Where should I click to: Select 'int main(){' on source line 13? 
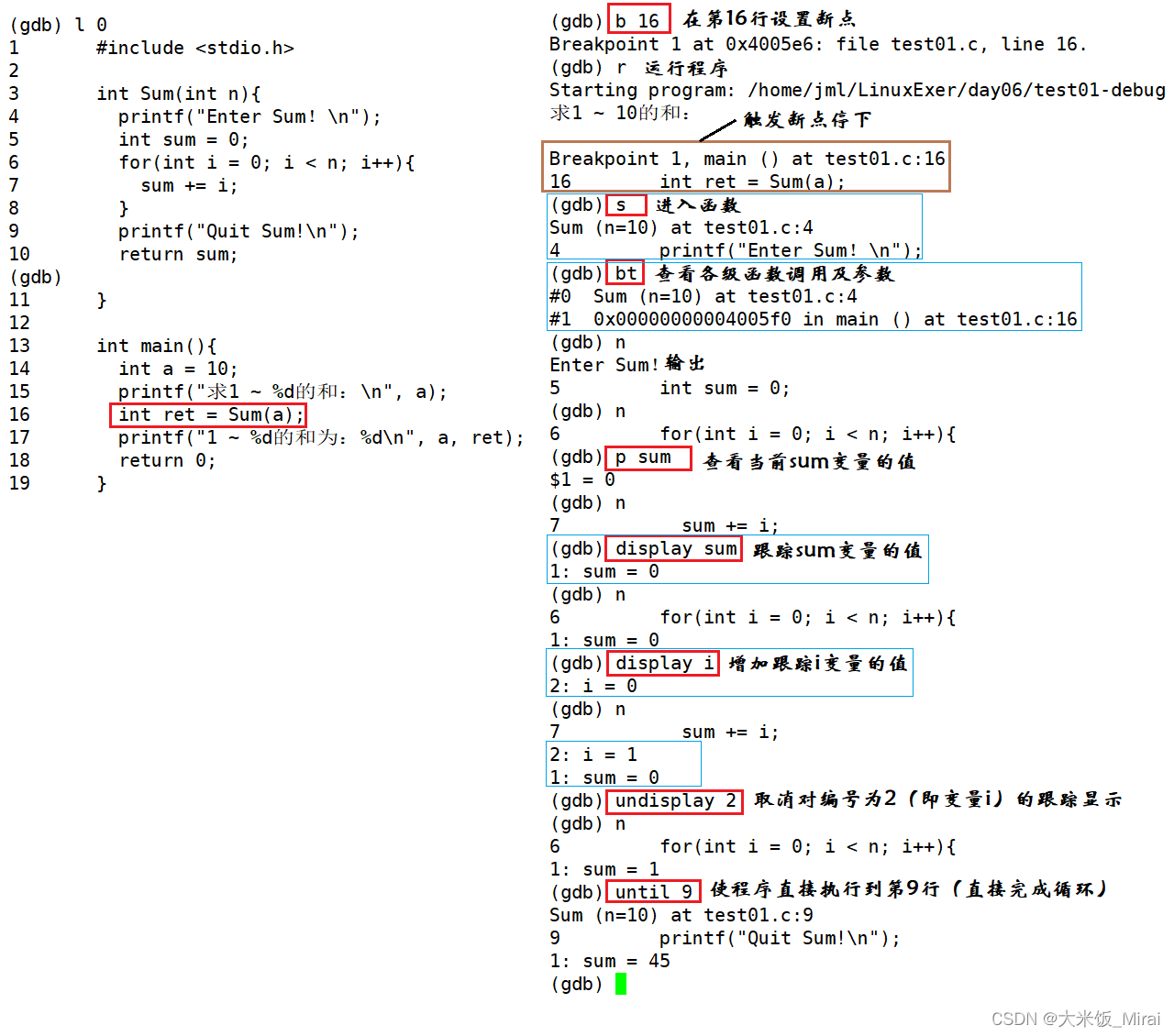157,346
